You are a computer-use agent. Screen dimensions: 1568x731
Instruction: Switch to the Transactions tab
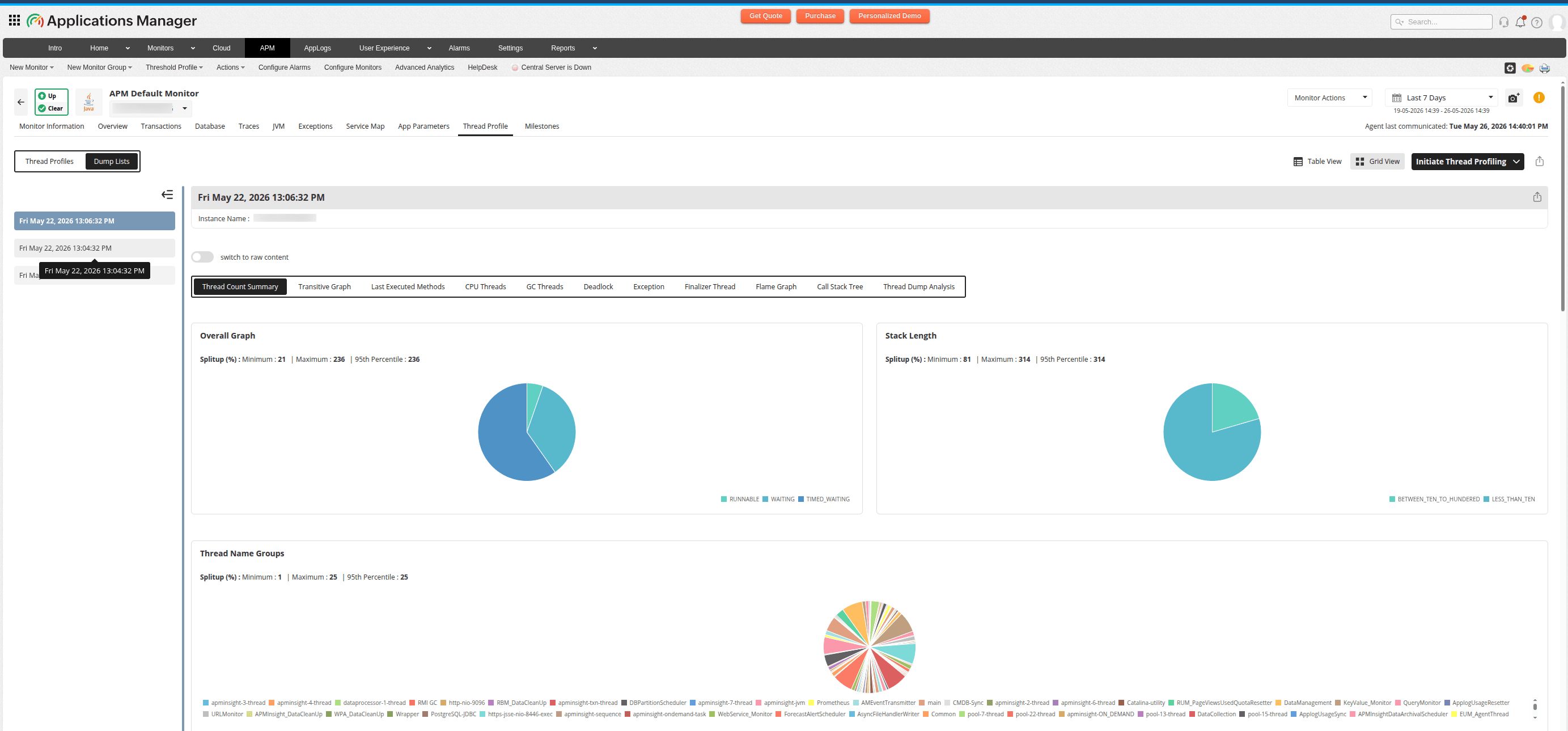pos(160,126)
